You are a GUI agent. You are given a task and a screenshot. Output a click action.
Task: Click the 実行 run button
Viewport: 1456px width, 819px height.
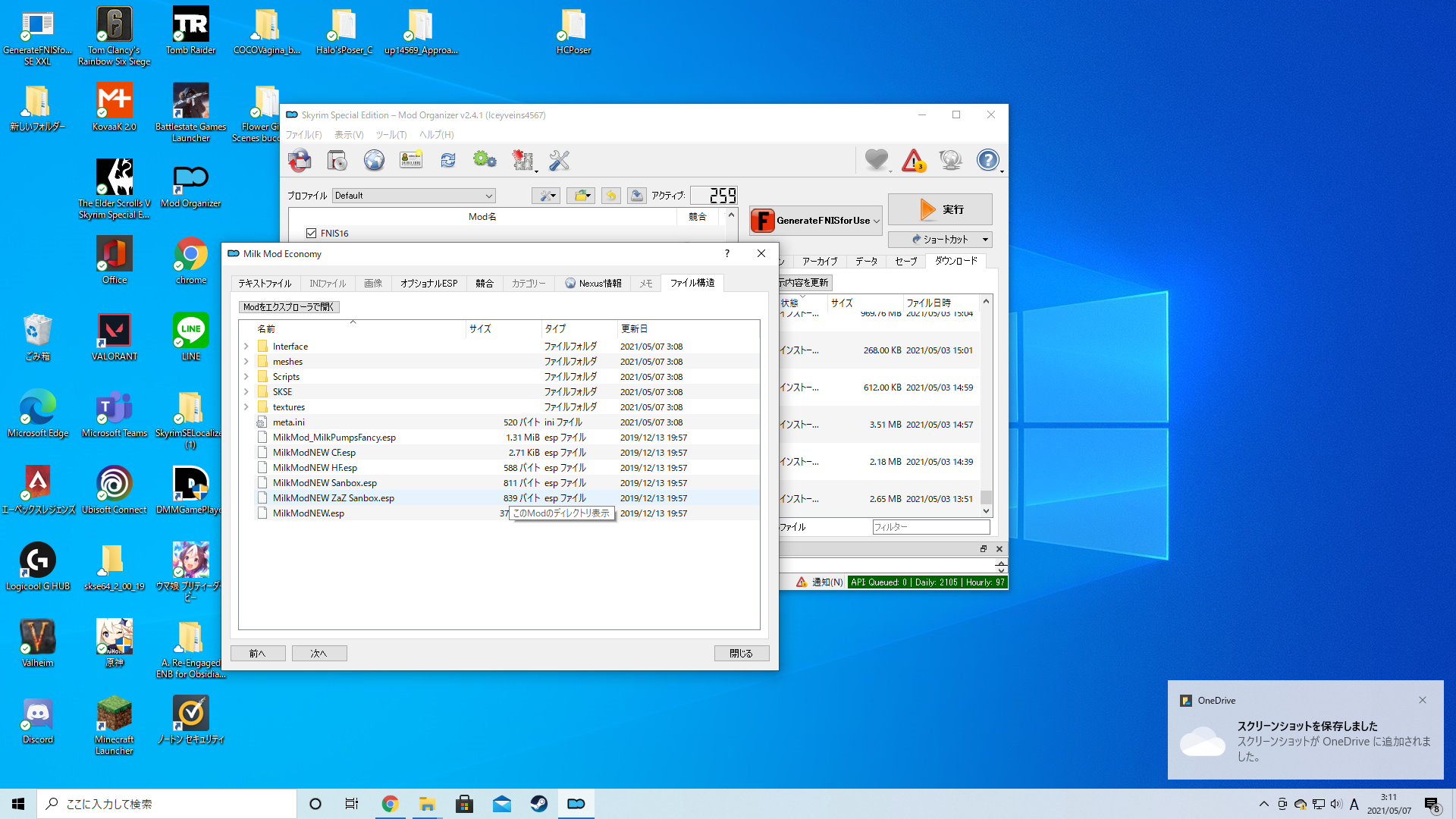click(x=940, y=209)
